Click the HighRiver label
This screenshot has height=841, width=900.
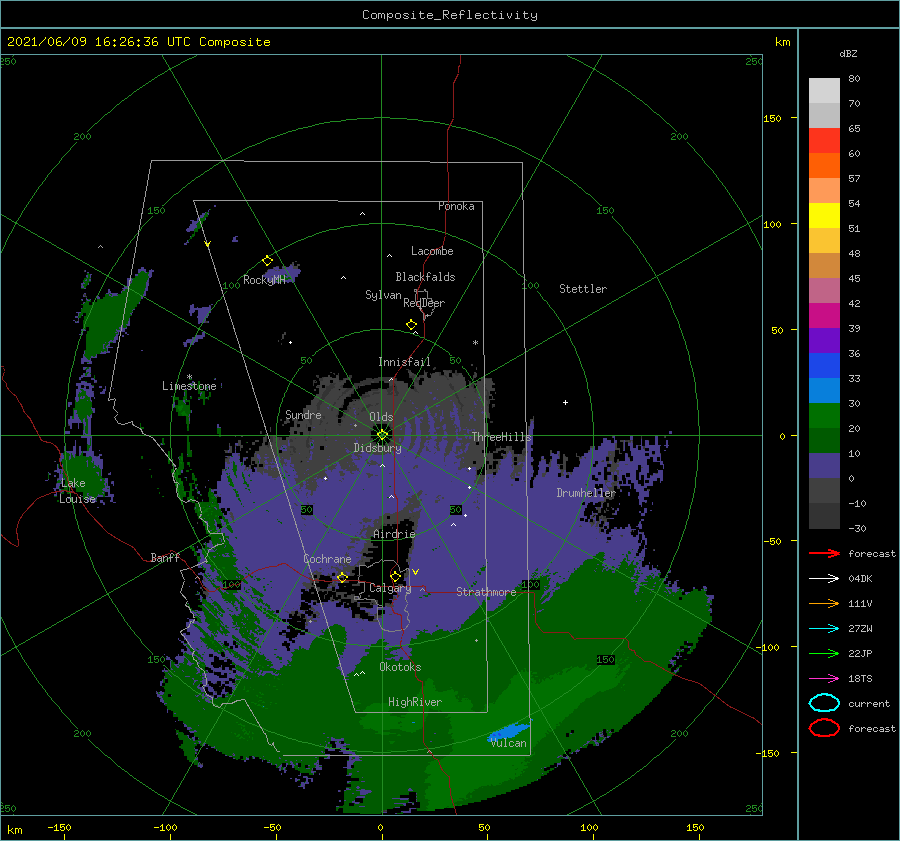tap(415, 702)
